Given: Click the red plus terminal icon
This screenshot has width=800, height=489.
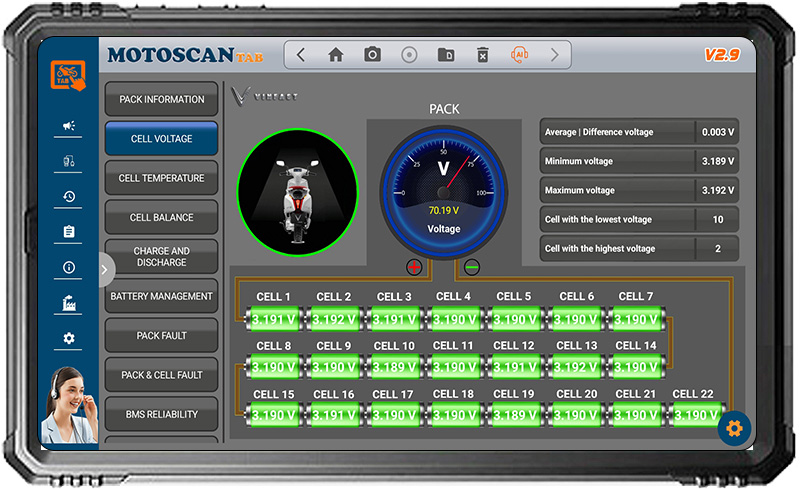Looking at the screenshot, I should [x=414, y=267].
